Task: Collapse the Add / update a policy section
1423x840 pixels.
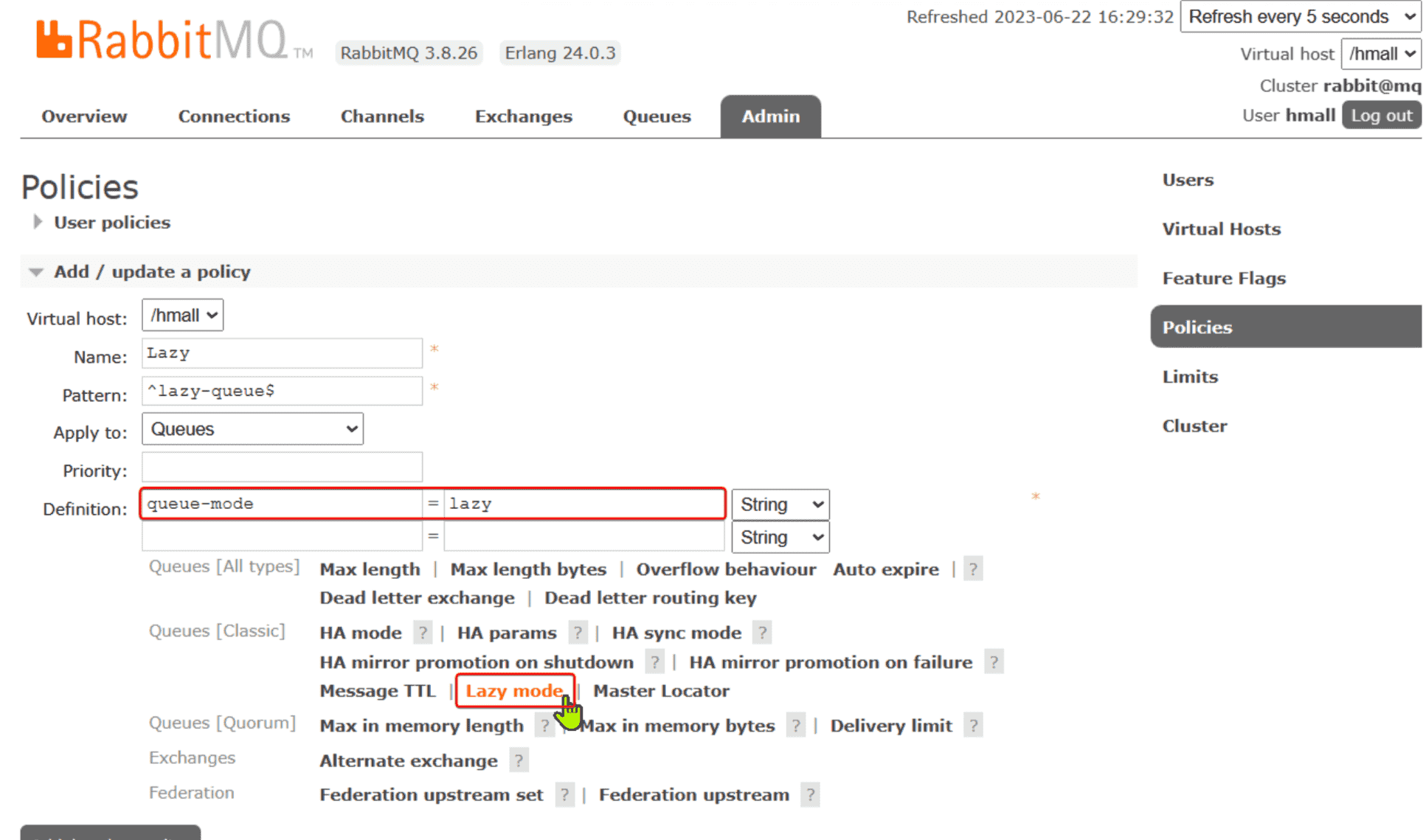Action: (151, 272)
